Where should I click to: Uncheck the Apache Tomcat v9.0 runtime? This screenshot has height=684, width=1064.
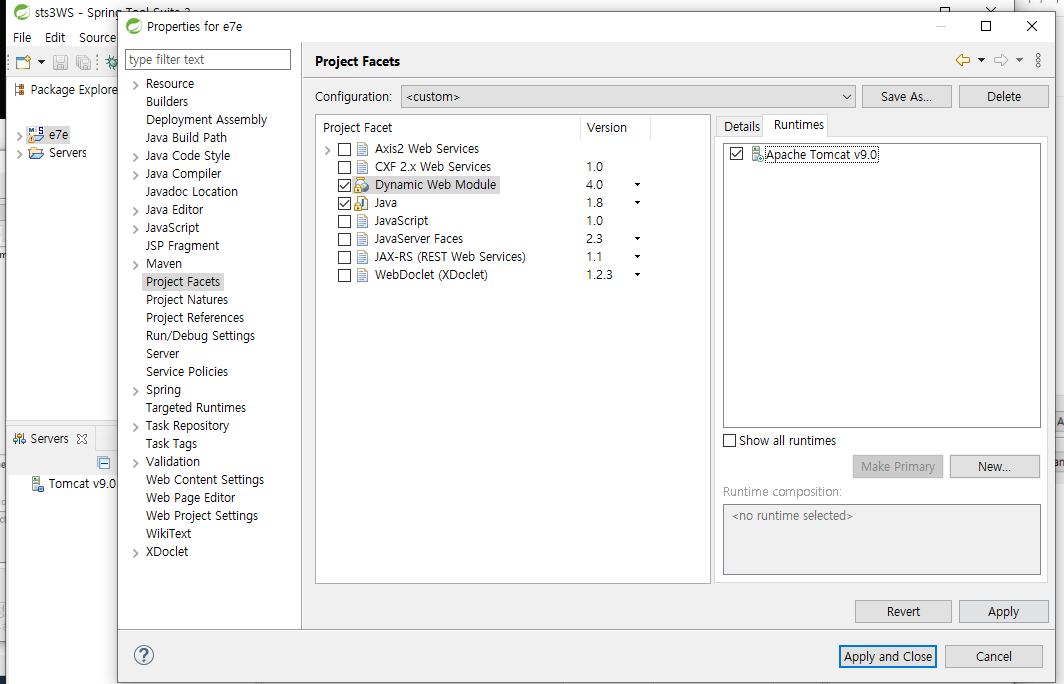(x=736, y=154)
